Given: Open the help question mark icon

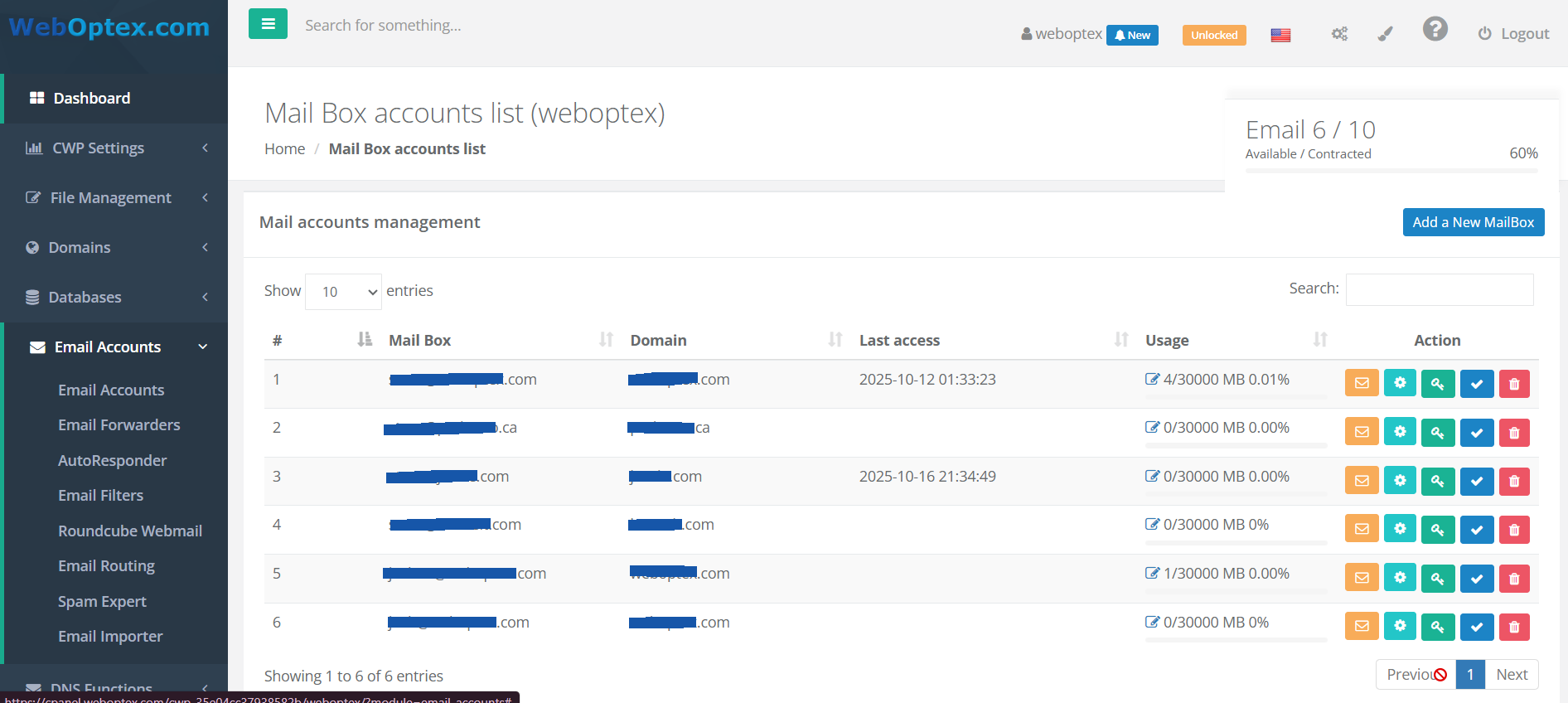Looking at the screenshot, I should pyautogui.click(x=1435, y=30).
